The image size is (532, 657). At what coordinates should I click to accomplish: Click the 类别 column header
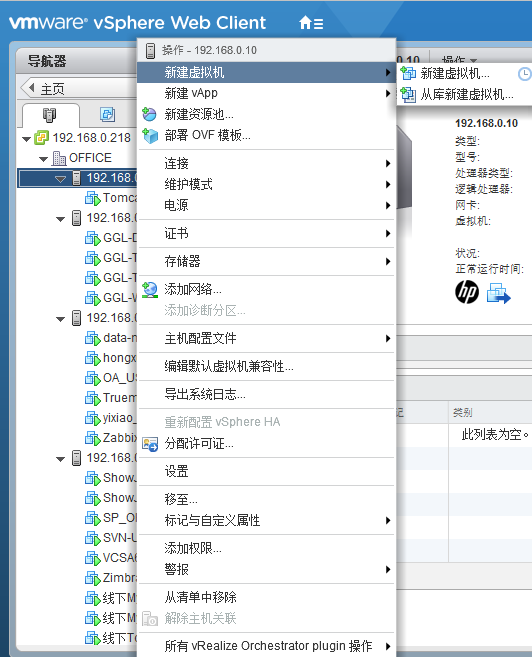pyautogui.click(x=462, y=413)
